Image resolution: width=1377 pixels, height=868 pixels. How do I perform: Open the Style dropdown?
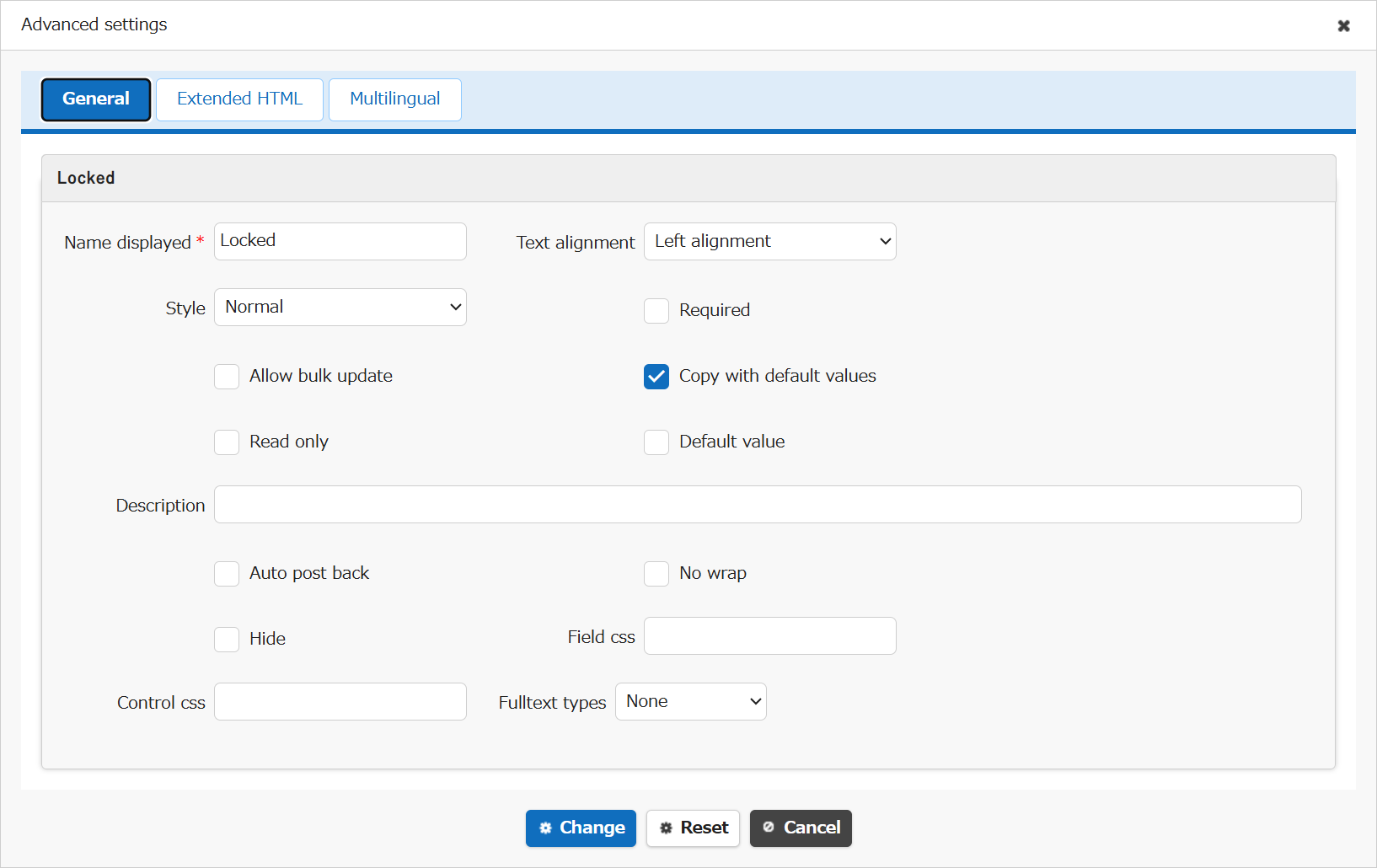click(x=340, y=307)
